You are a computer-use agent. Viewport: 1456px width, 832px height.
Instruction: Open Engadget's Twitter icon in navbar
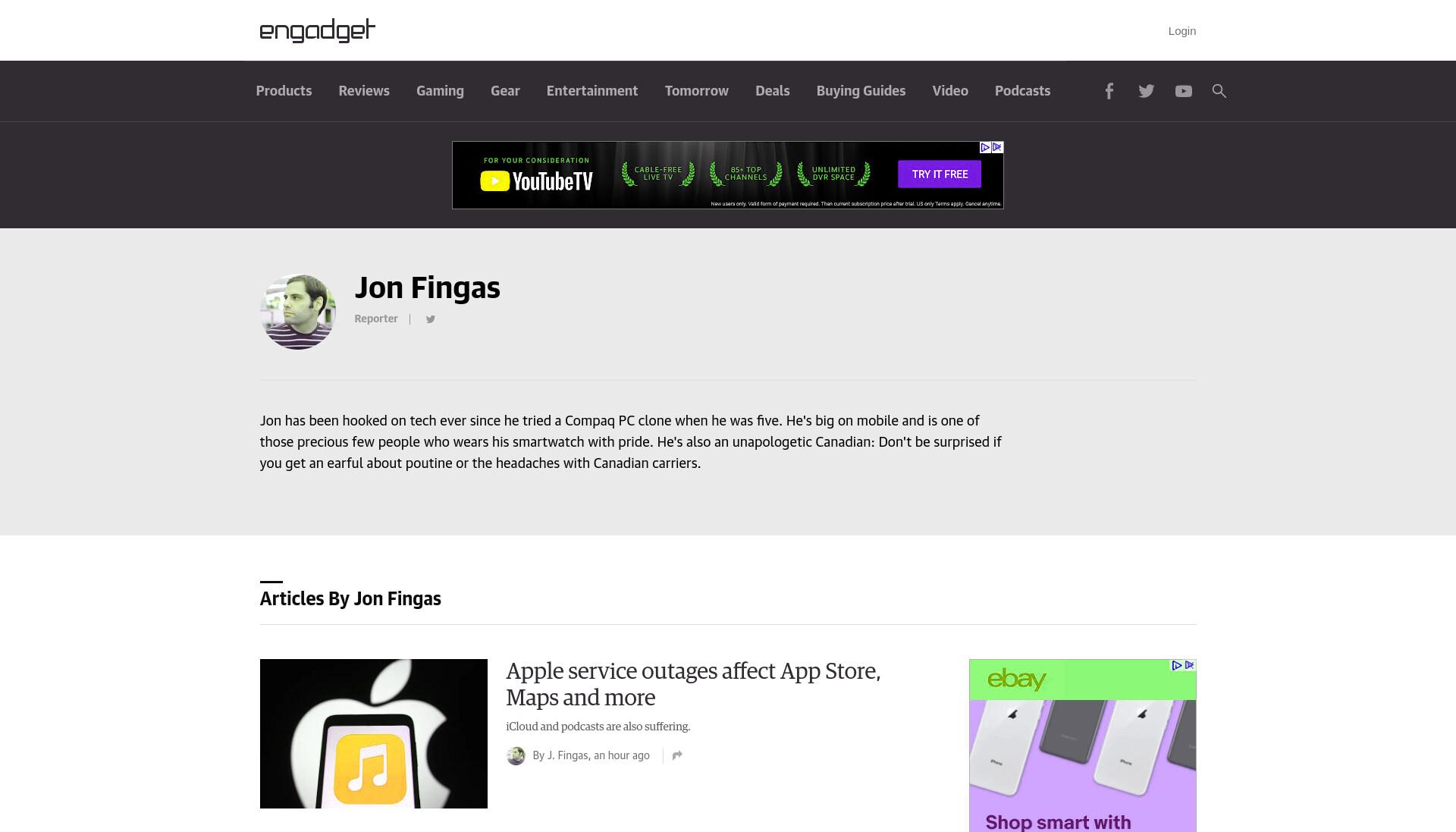click(1146, 91)
